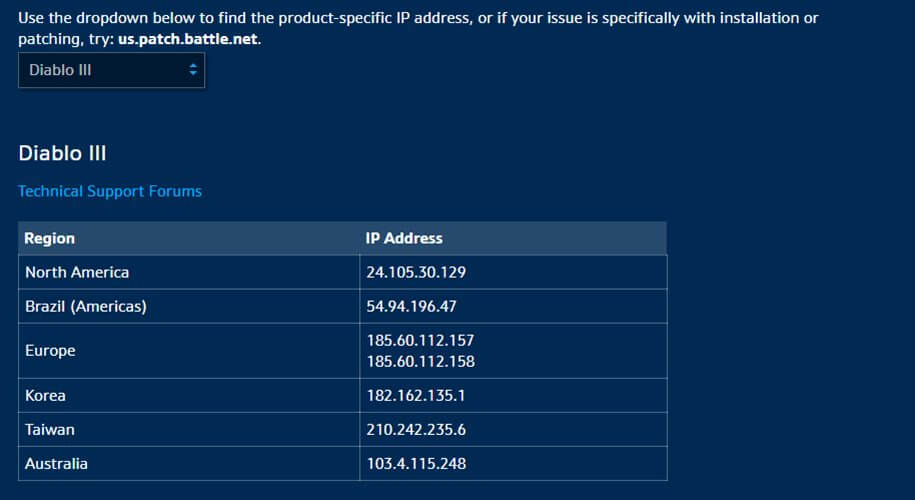The height and width of the screenshot is (500, 915).
Task: Select the North America region cell
Action: [77, 272]
